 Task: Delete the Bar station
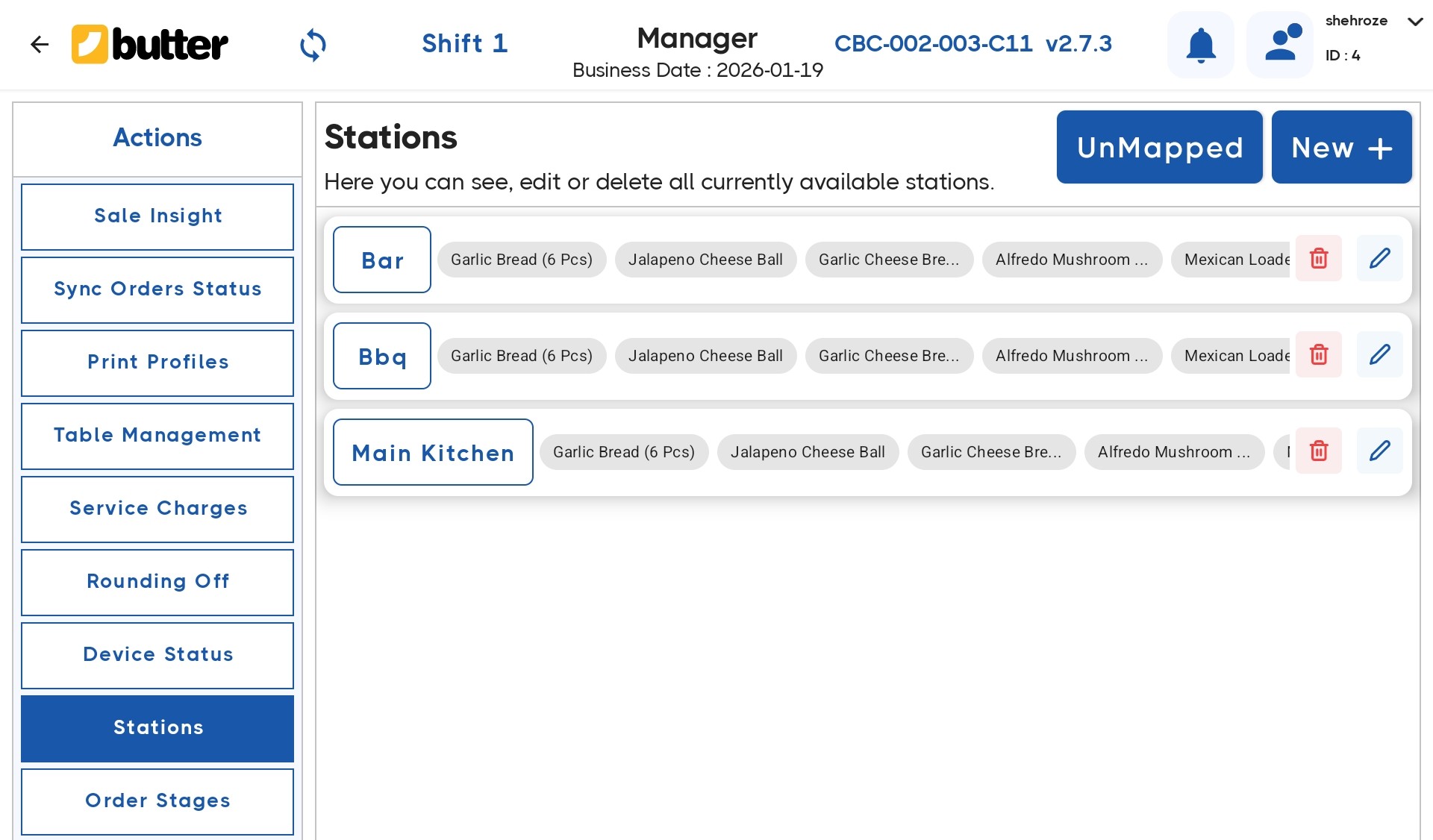pyautogui.click(x=1318, y=259)
